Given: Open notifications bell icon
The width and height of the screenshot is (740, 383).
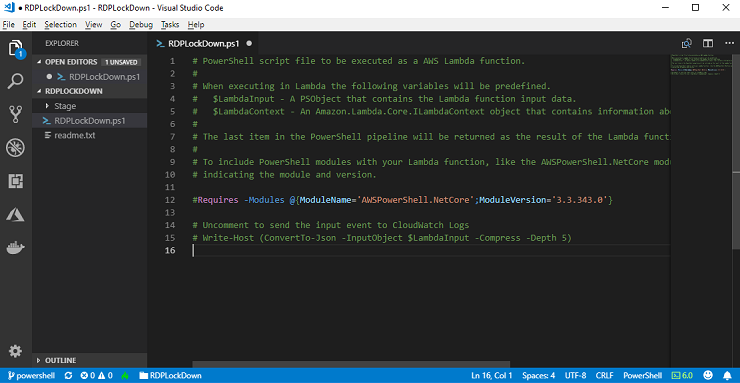Looking at the screenshot, I should pos(727,375).
